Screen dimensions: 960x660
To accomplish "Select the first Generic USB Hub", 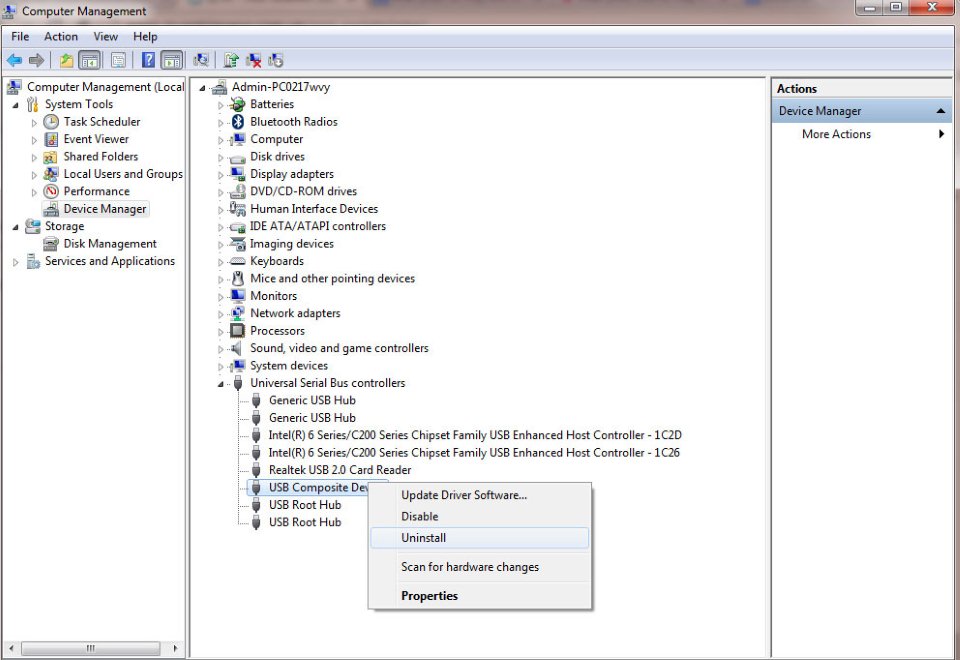I will tap(312, 400).
